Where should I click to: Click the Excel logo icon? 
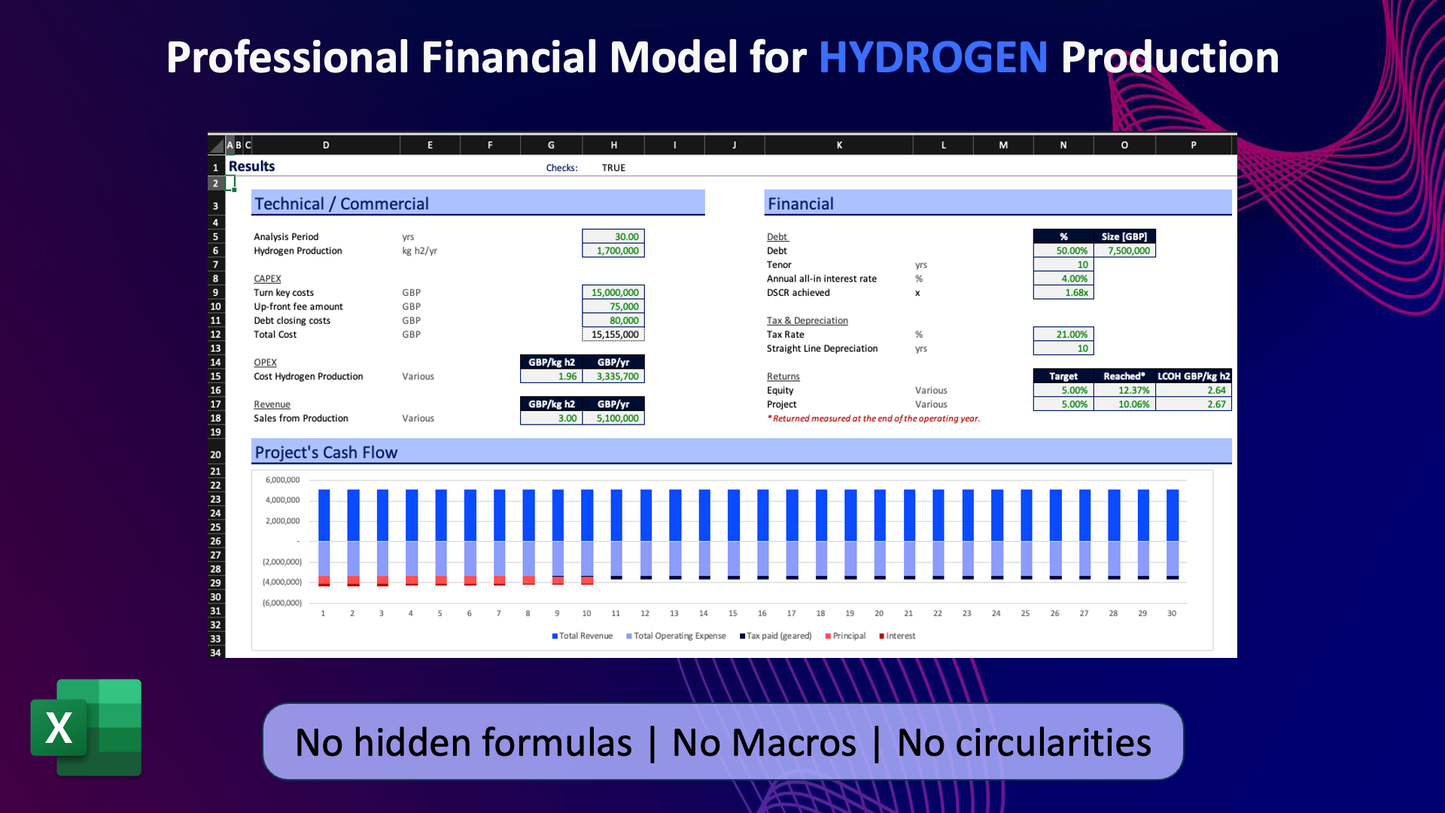coord(86,727)
